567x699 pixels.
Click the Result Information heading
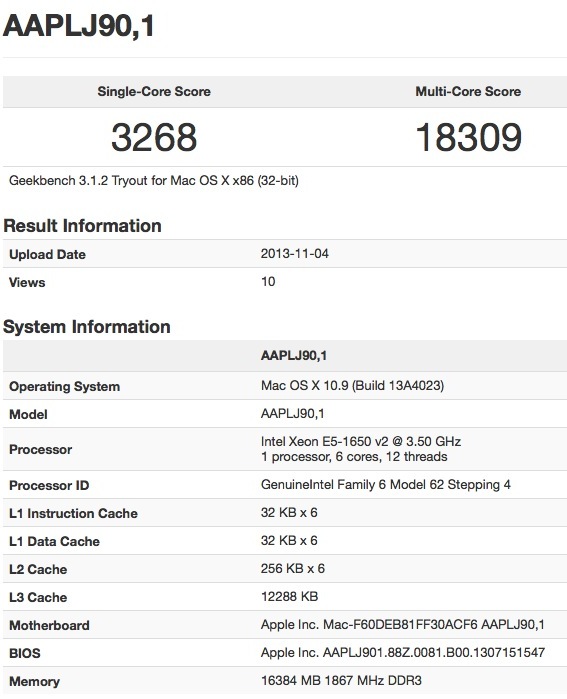click(x=82, y=226)
